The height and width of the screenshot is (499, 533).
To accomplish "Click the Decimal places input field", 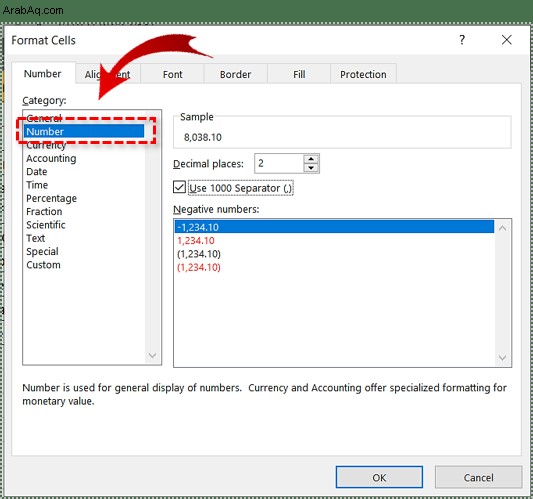I will coord(279,163).
